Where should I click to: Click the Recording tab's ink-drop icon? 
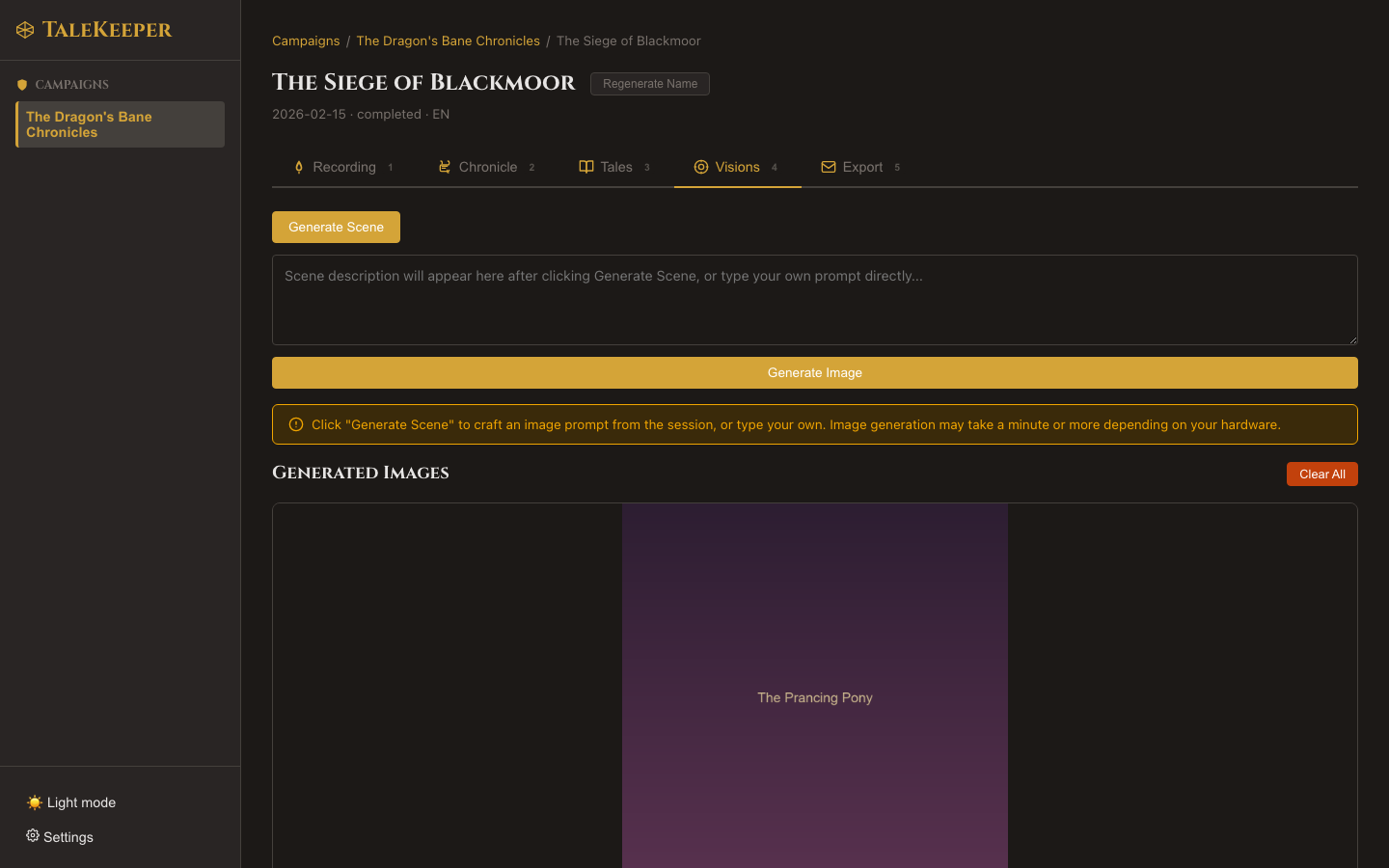click(x=298, y=167)
